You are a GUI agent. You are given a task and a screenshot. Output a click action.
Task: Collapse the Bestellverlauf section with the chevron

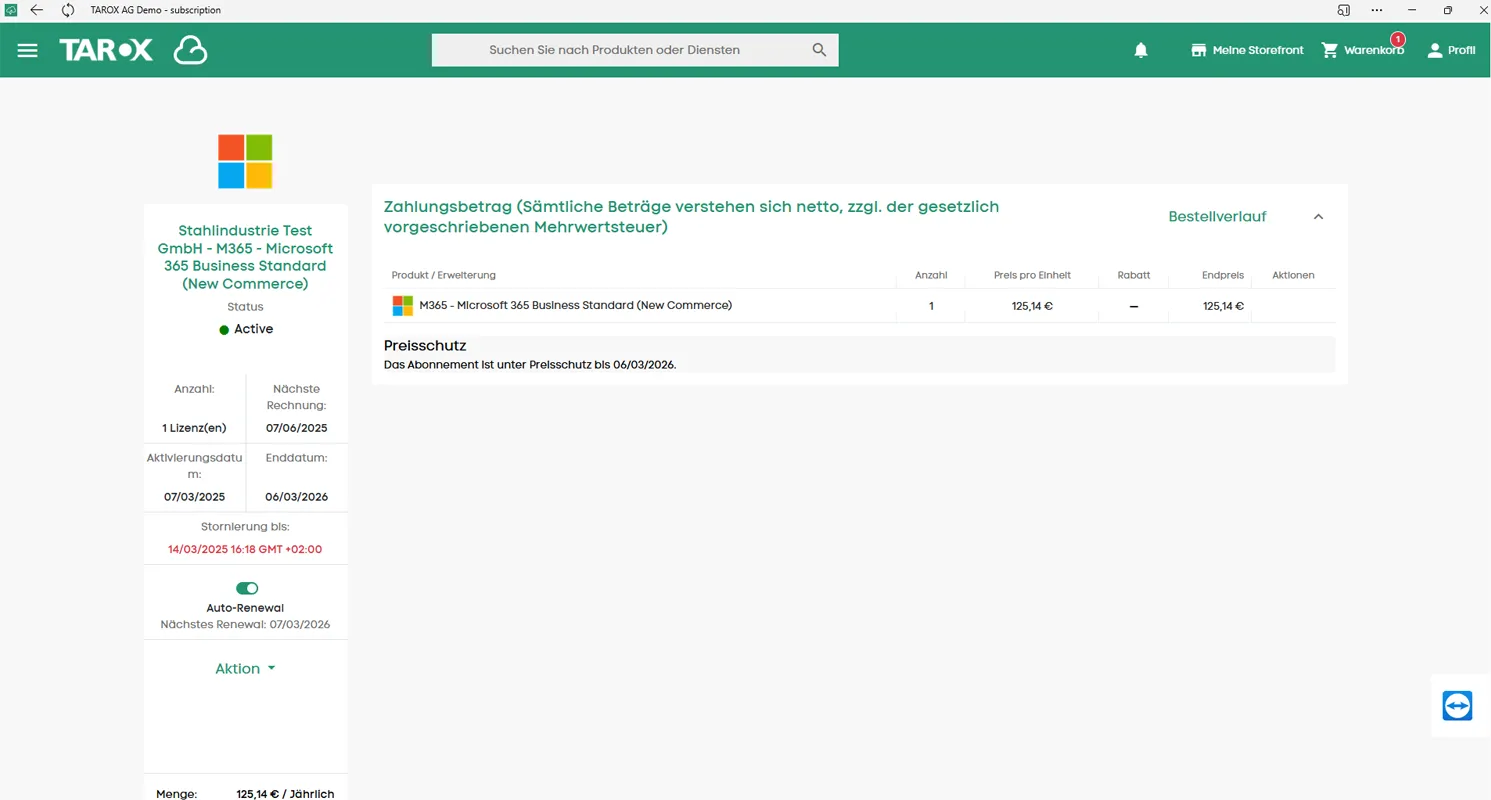coord(1318,217)
